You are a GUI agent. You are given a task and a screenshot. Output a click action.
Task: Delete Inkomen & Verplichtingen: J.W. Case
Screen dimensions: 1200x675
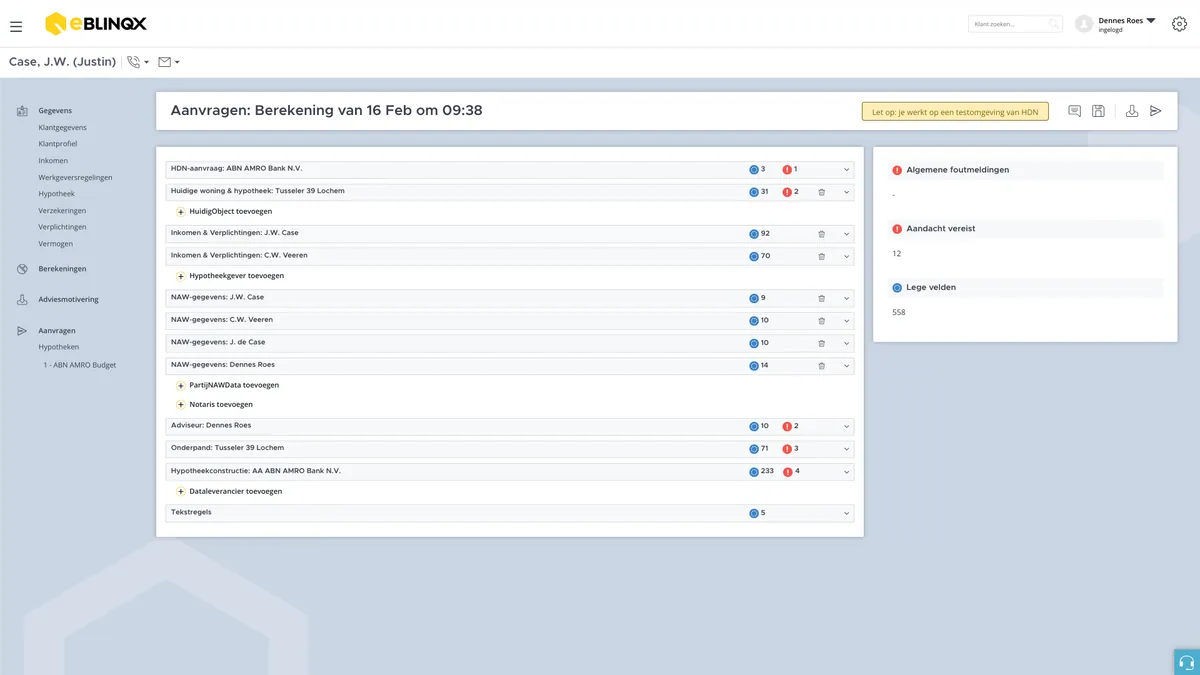point(822,234)
